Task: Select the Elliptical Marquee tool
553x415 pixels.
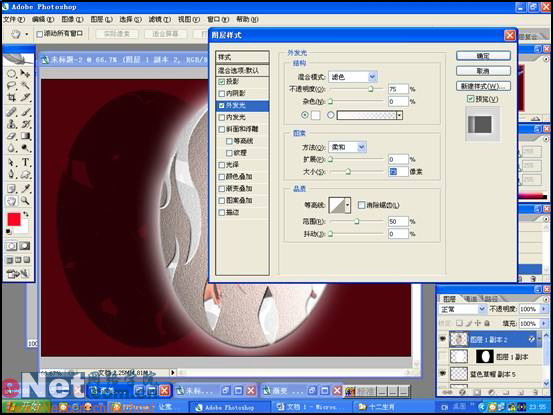Action: (x=11, y=74)
